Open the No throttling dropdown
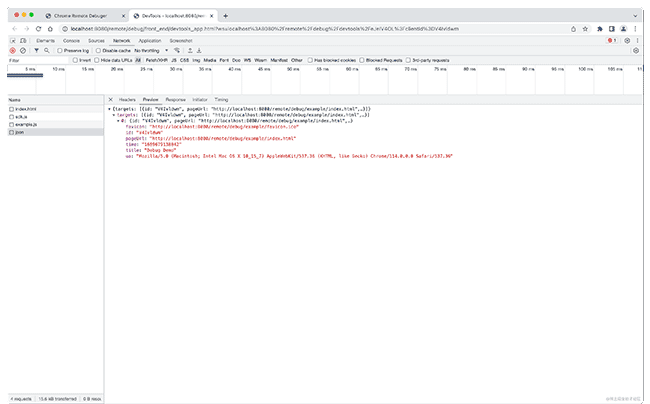The height and width of the screenshot is (404, 650). click(151, 51)
